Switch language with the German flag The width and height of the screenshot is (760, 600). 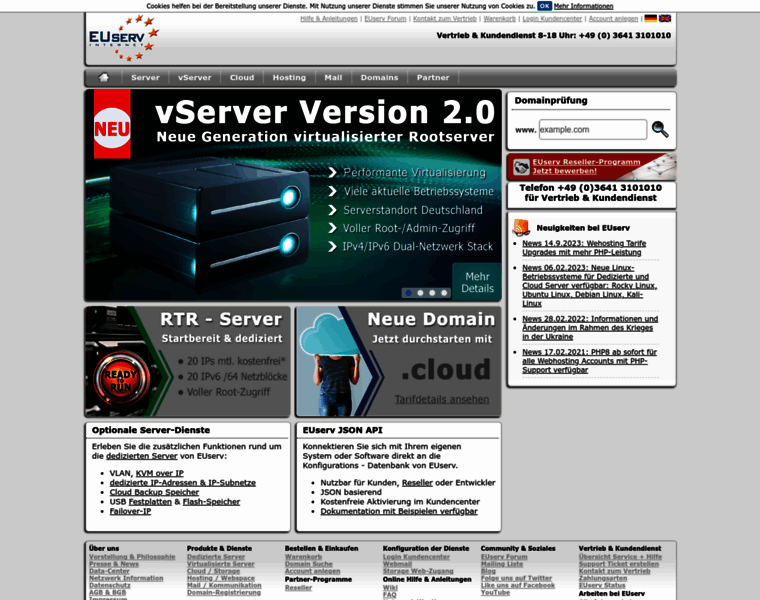(650, 18)
